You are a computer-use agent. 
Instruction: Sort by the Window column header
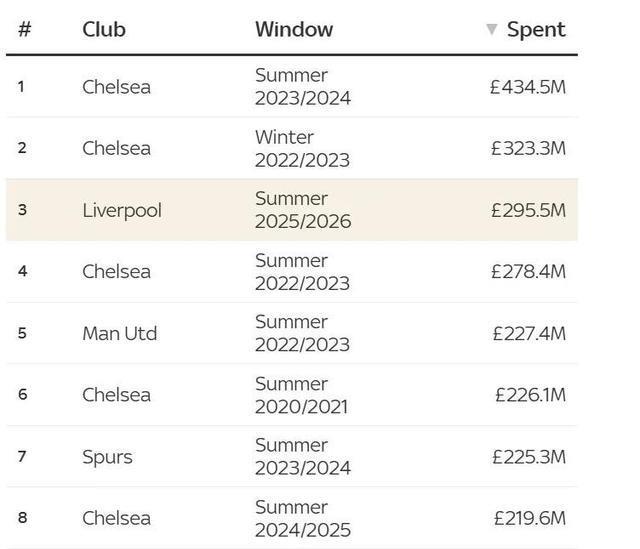(x=294, y=29)
